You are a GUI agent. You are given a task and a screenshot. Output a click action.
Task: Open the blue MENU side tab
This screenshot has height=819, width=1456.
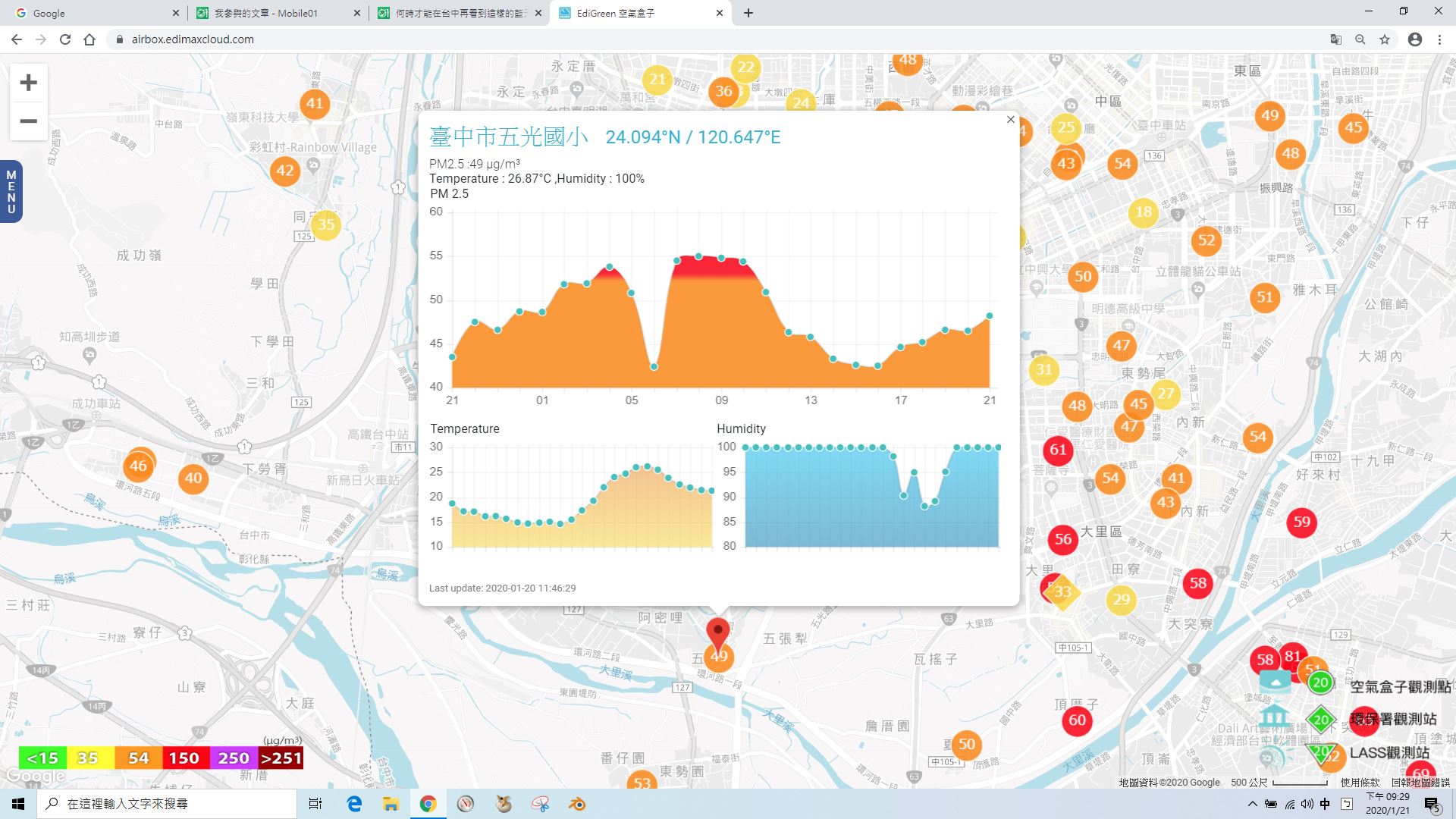(11, 192)
